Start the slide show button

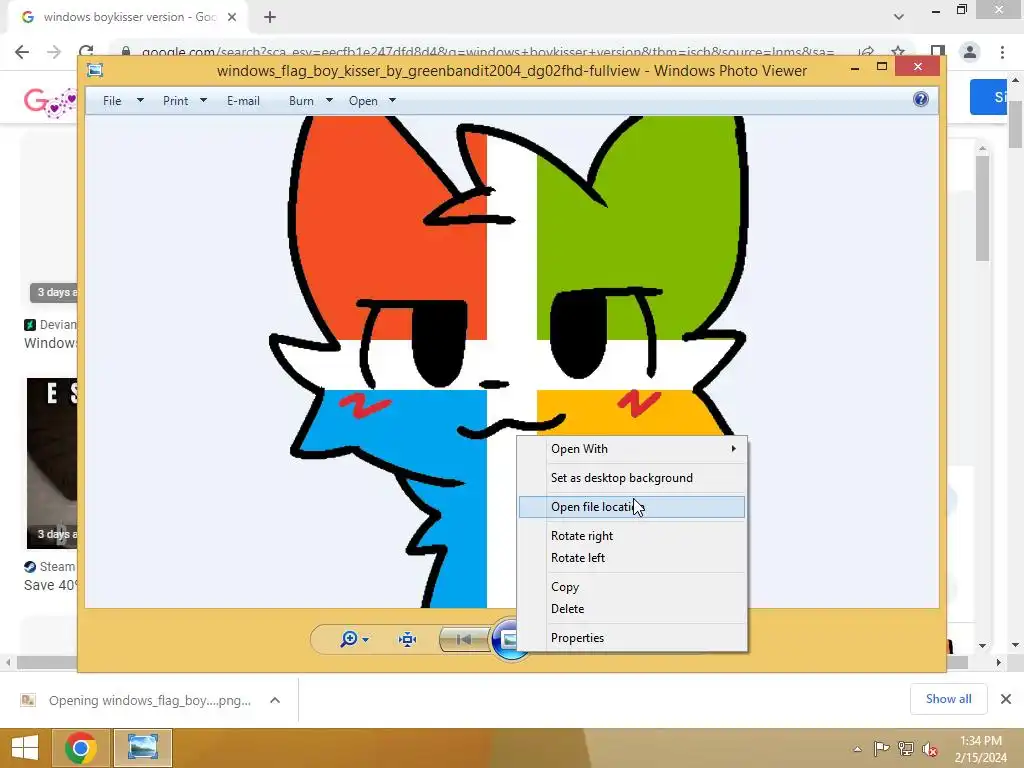pos(507,639)
